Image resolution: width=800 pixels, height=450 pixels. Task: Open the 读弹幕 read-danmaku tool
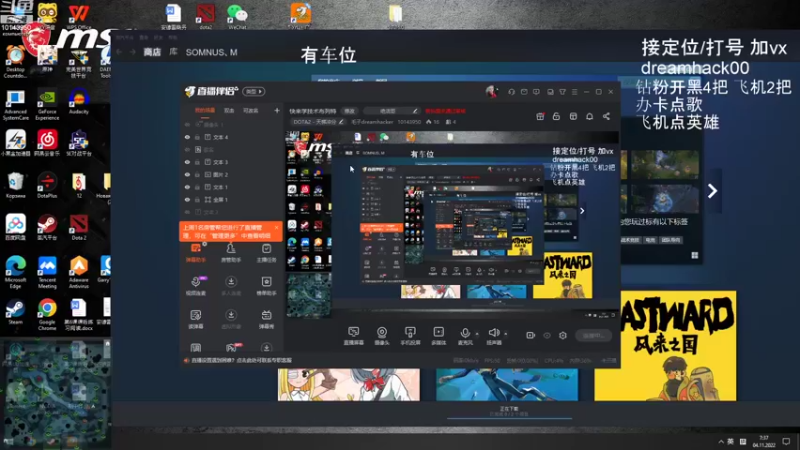(x=196, y=319)
